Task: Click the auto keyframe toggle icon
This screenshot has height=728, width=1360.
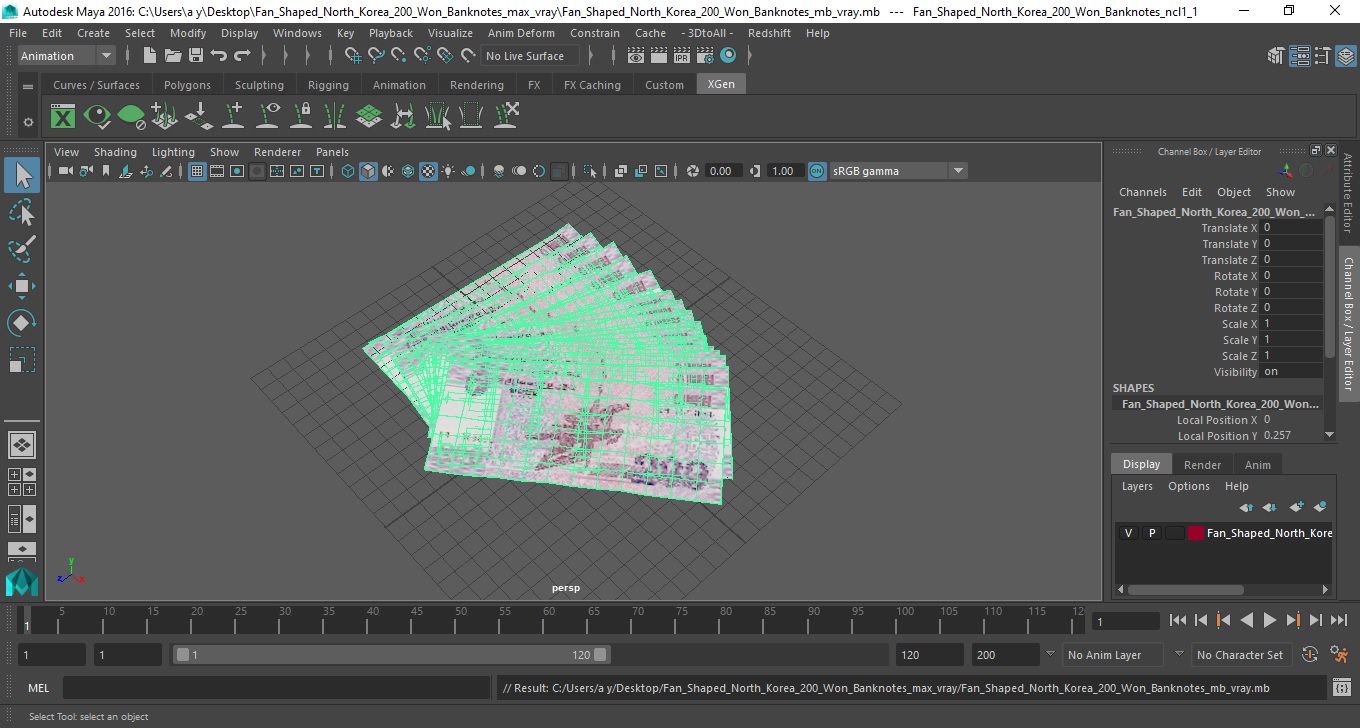Action: pos(1311,655)
